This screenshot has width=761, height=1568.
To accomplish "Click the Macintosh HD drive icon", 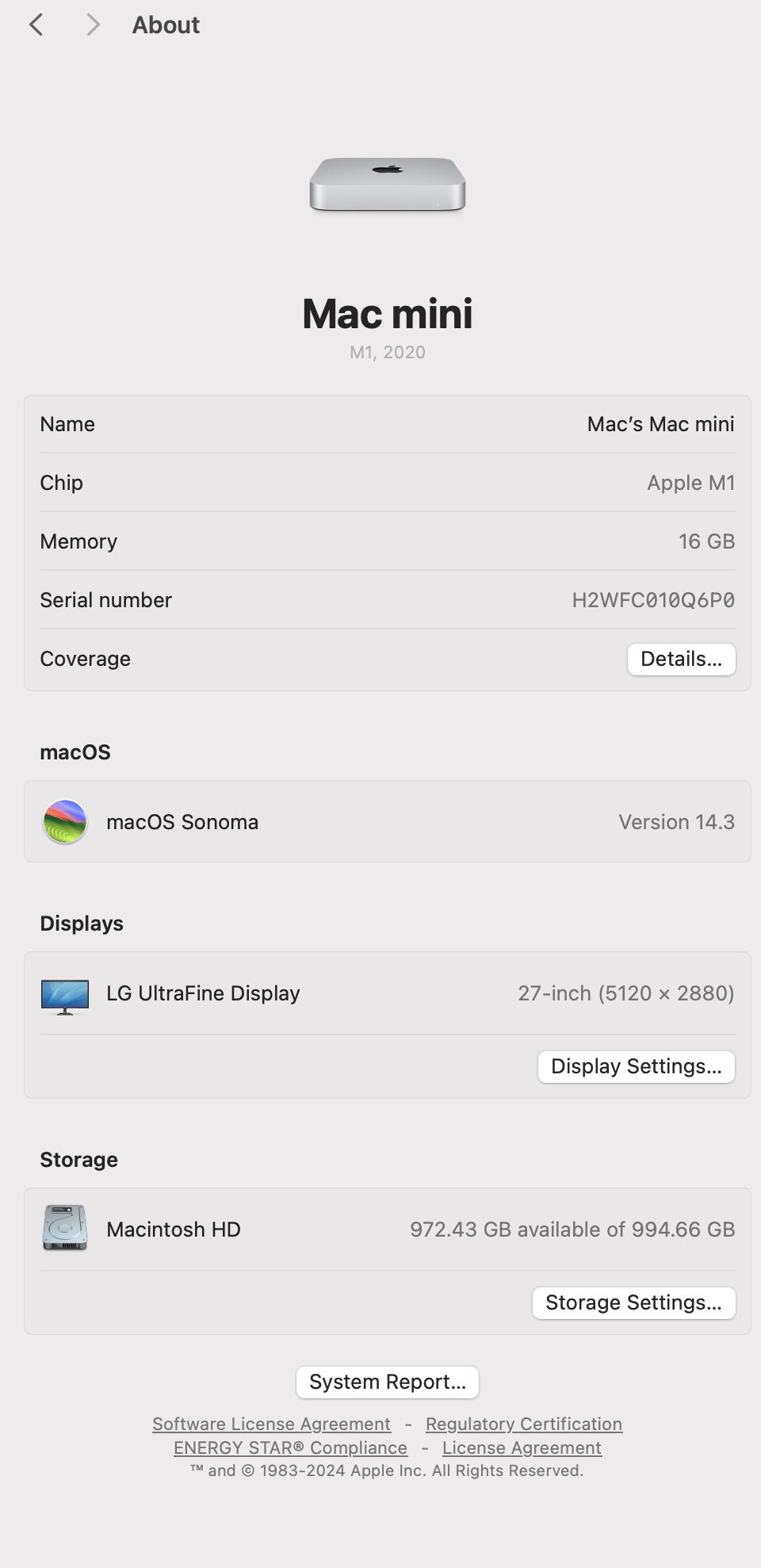I will click(x=65, y=1228).
